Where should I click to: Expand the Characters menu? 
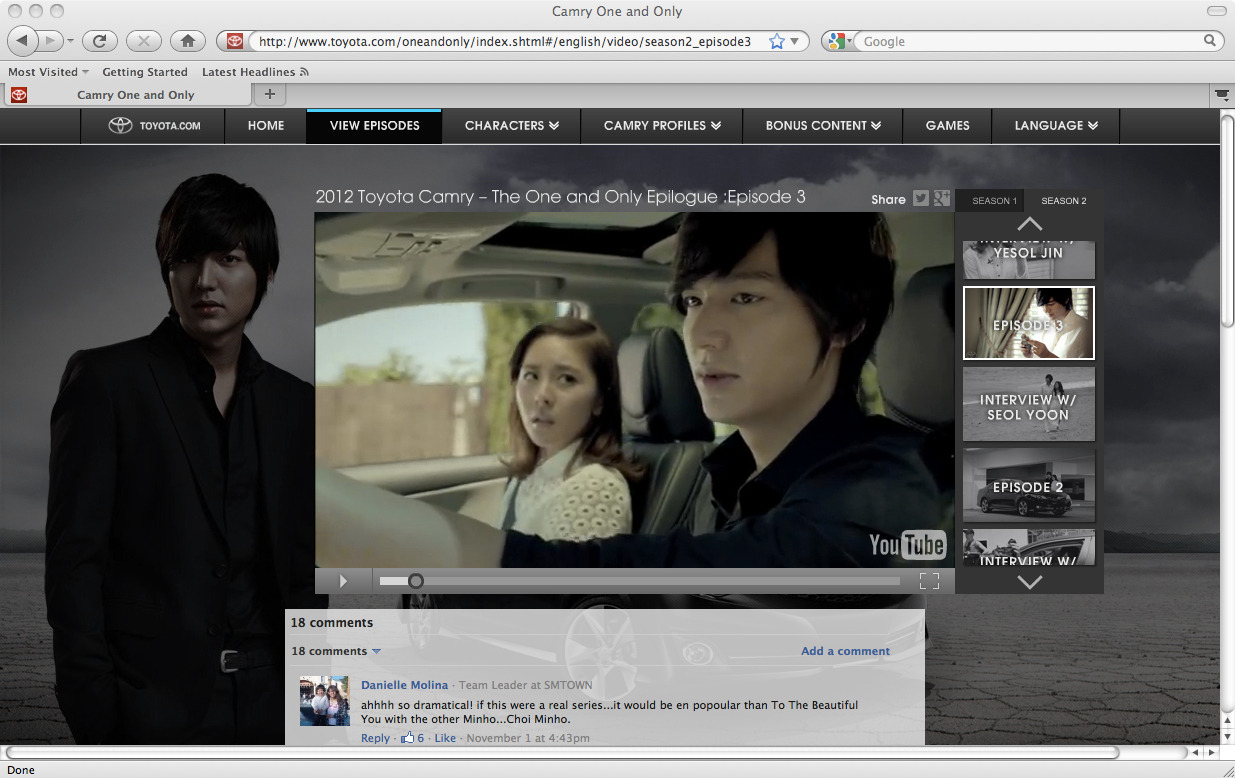(x=512, y=126)
